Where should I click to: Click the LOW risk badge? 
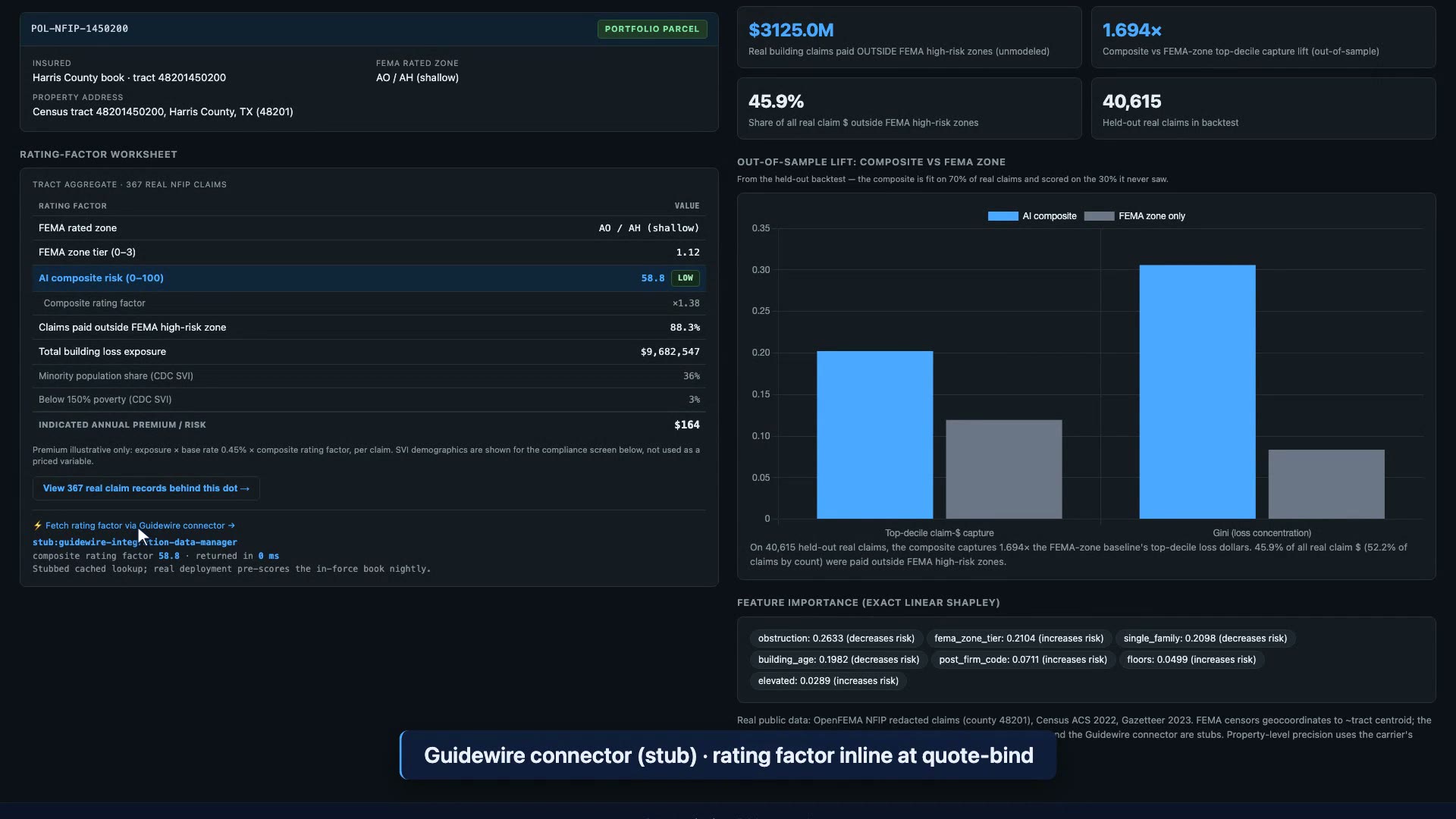point(686,278)
